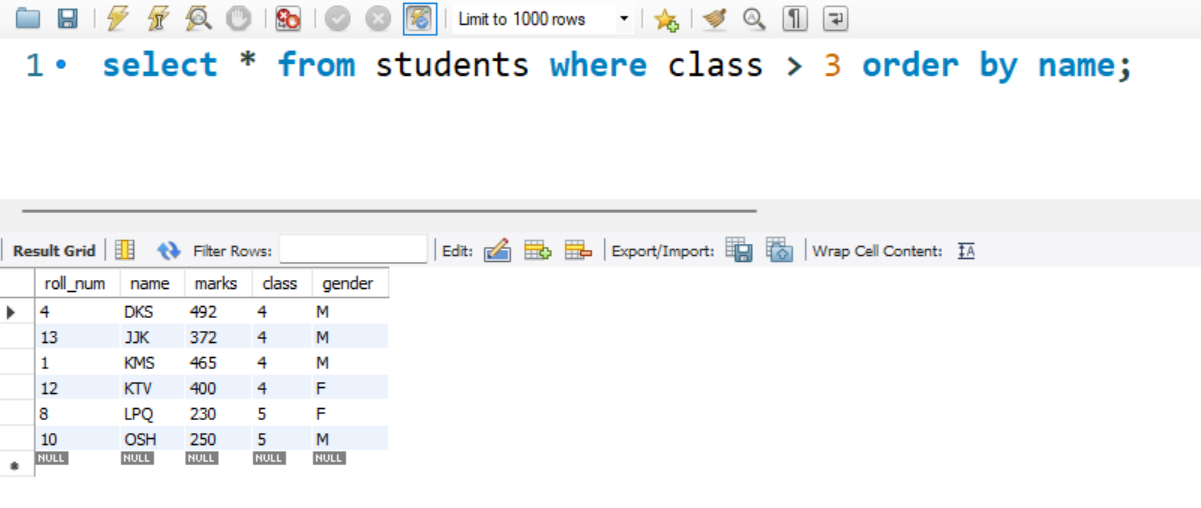Viewport: 1201px width, 508px height.
Task: Toggle continue-on-error execution icon
Action: click(288, 18)
